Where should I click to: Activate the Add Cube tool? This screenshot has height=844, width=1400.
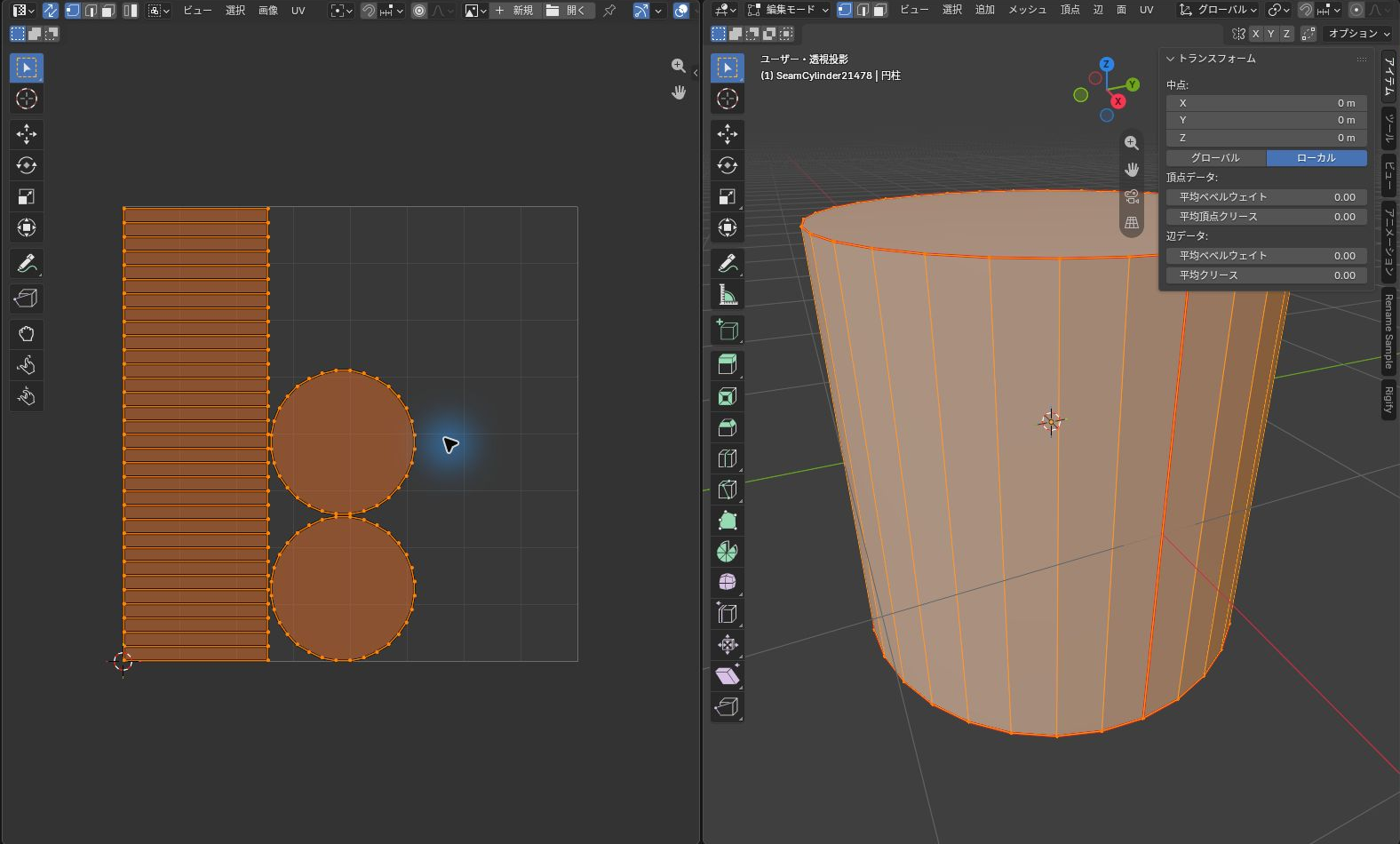[x=728, y=330]
